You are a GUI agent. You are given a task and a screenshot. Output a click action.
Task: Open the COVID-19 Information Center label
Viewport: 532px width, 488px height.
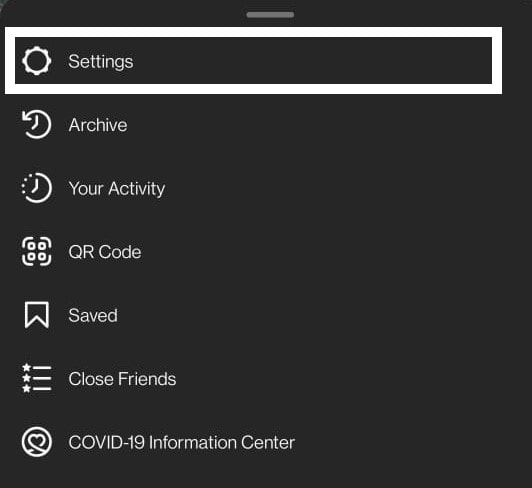point(182,443)
